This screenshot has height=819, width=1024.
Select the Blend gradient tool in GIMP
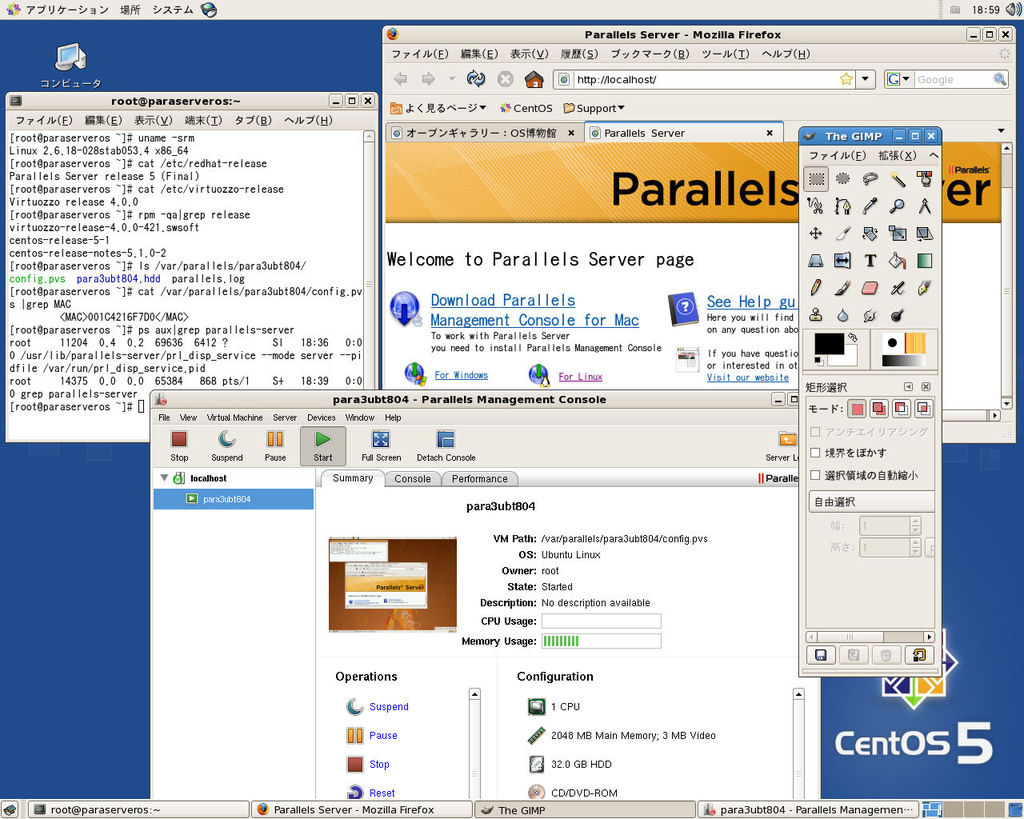click(925, 261)
